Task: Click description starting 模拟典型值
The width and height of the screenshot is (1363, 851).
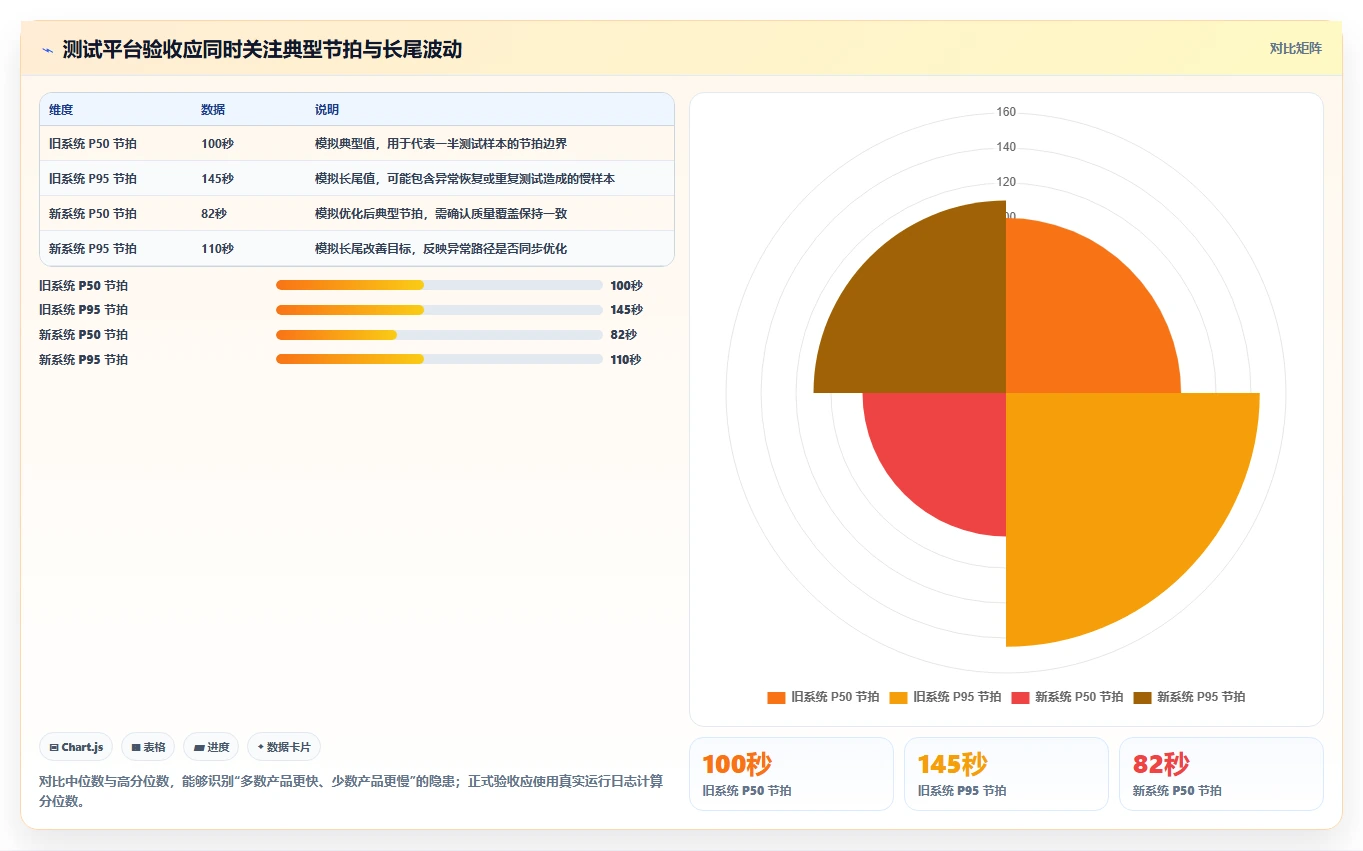Action: pyautogui.click(x=441, y=144)
